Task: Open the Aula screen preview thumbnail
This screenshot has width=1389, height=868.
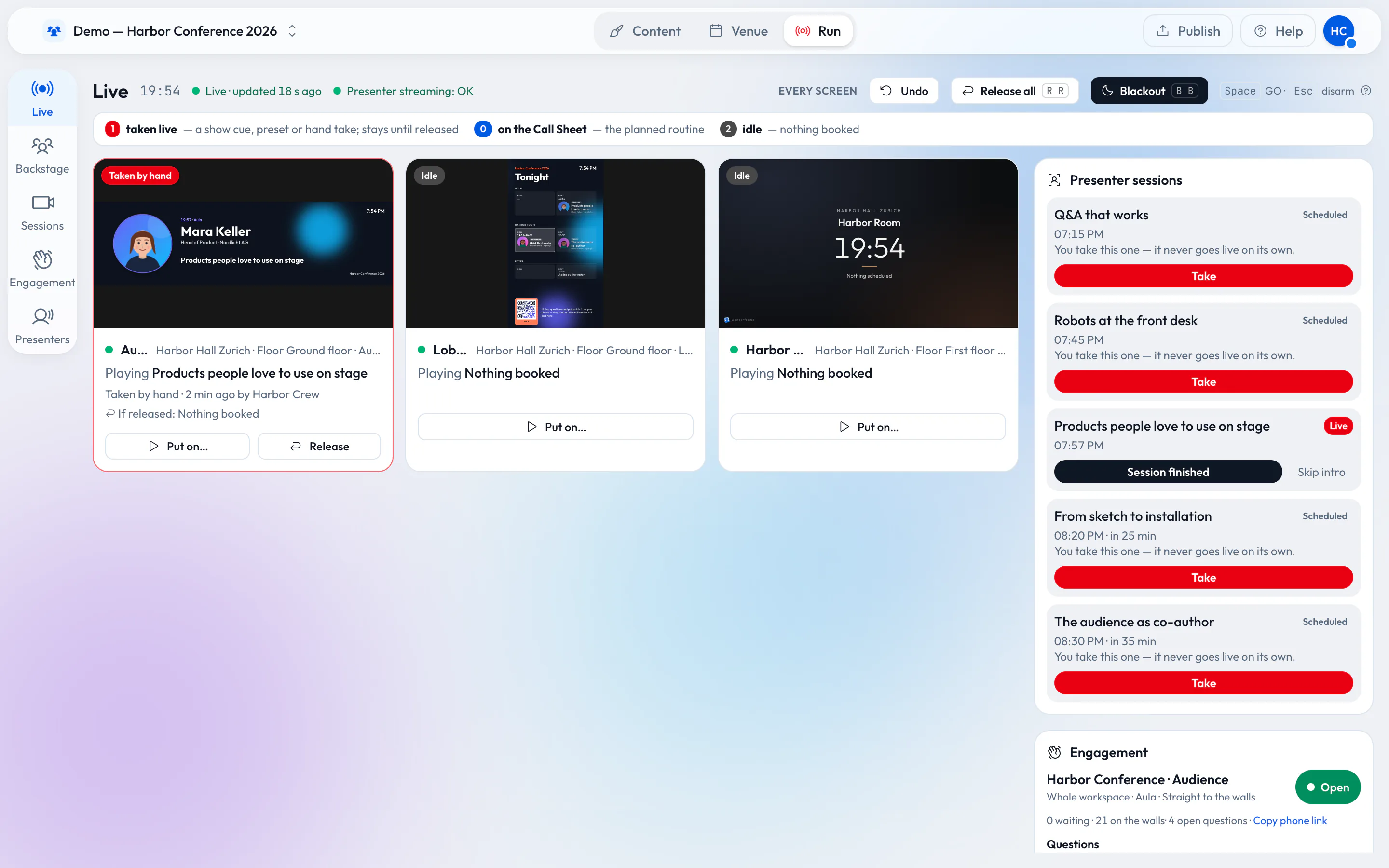Action: tap(243, 244)
